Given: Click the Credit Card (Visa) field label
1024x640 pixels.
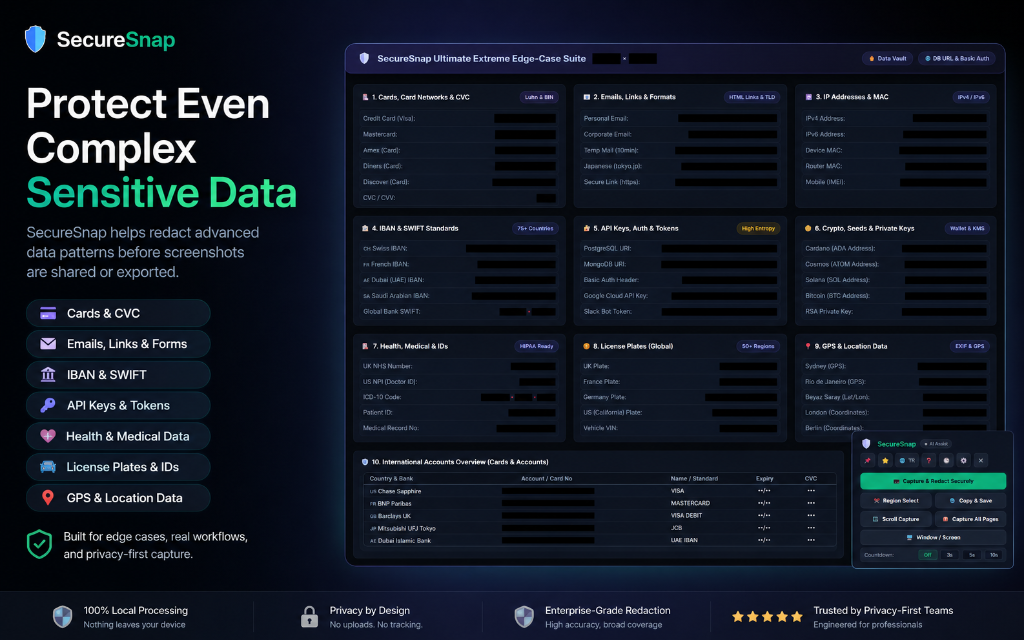Looking at the screenshot, I should coord(389,118).
